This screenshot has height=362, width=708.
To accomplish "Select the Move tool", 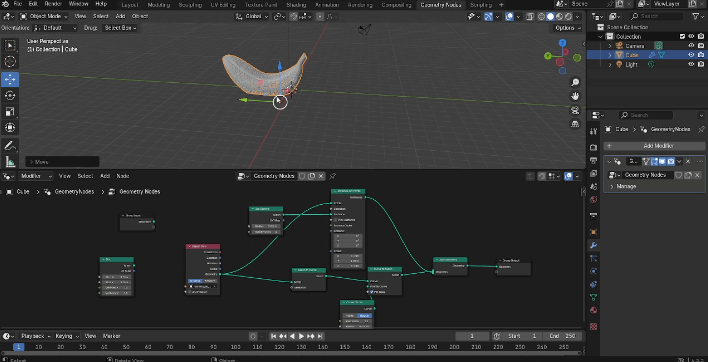I will click(10, 79).
